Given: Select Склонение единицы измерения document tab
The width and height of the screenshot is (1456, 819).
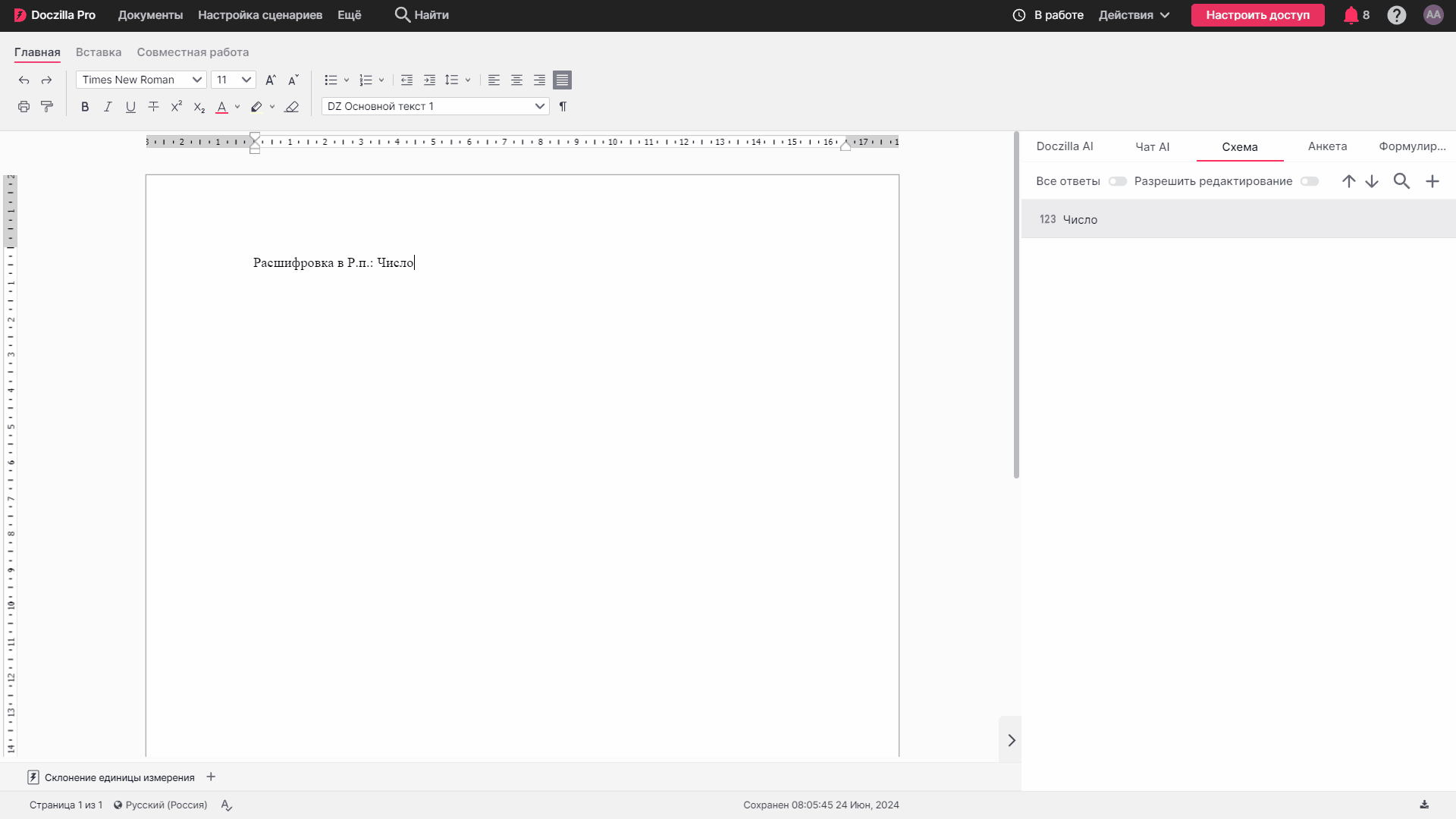Looking at the screenshot, I should point(111,778).
